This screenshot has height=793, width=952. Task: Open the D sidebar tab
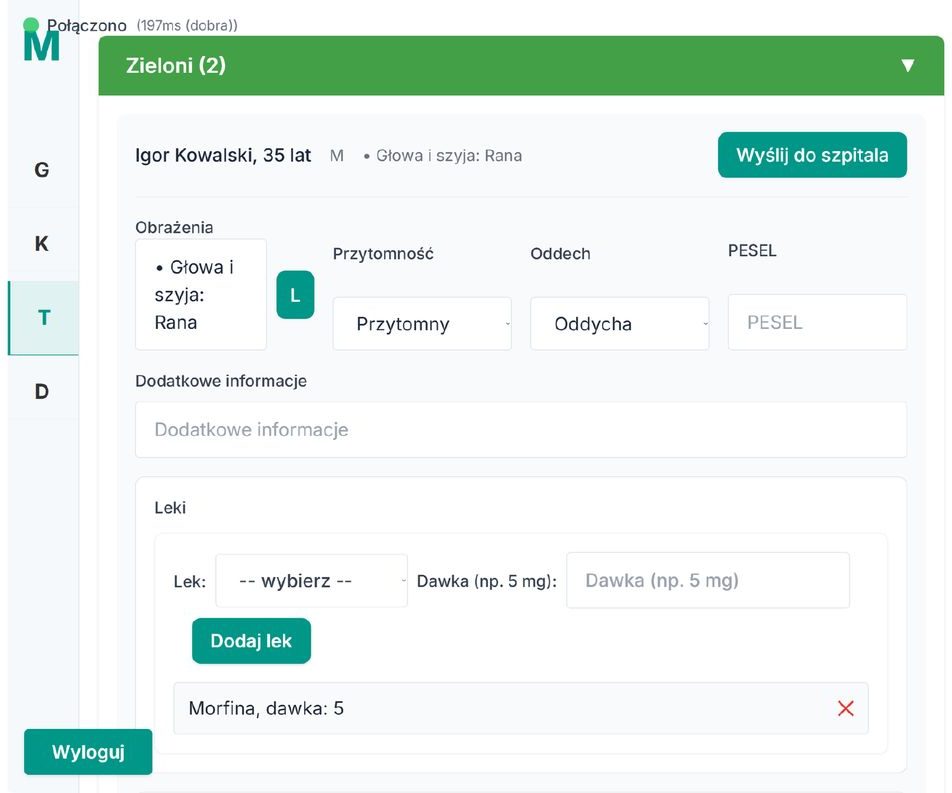click(42, 392)
